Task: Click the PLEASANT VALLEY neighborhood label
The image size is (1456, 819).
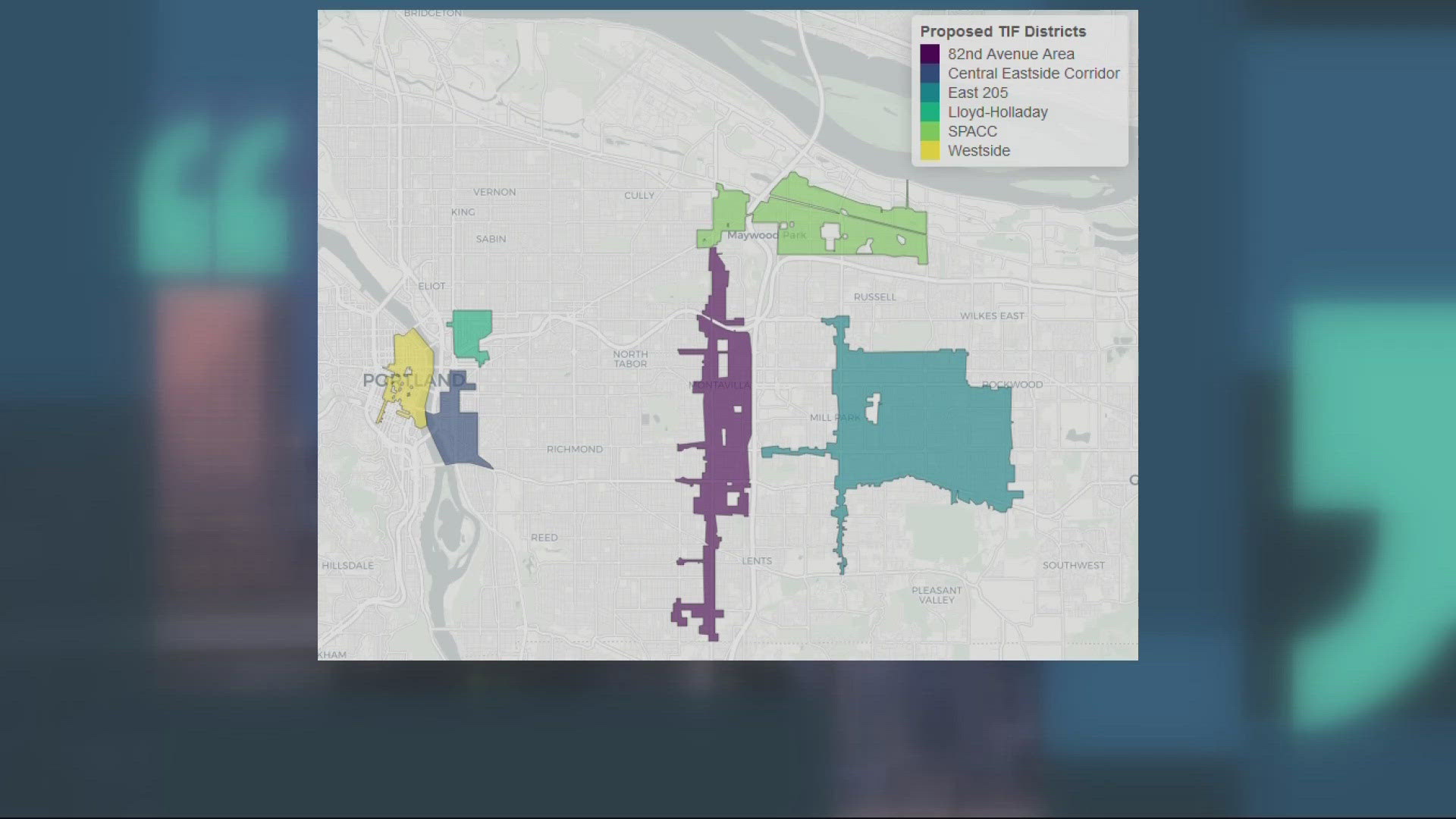Action: point(937,595)
